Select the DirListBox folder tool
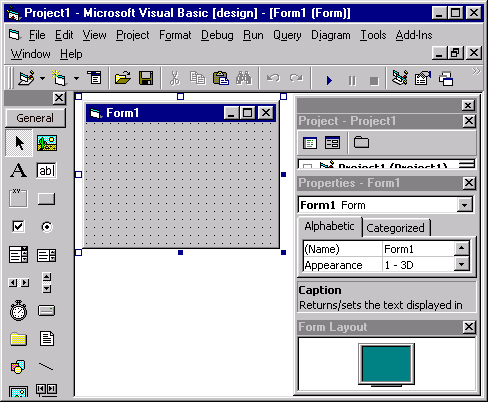Screen dimensions: 488x402 click(18, 339)
